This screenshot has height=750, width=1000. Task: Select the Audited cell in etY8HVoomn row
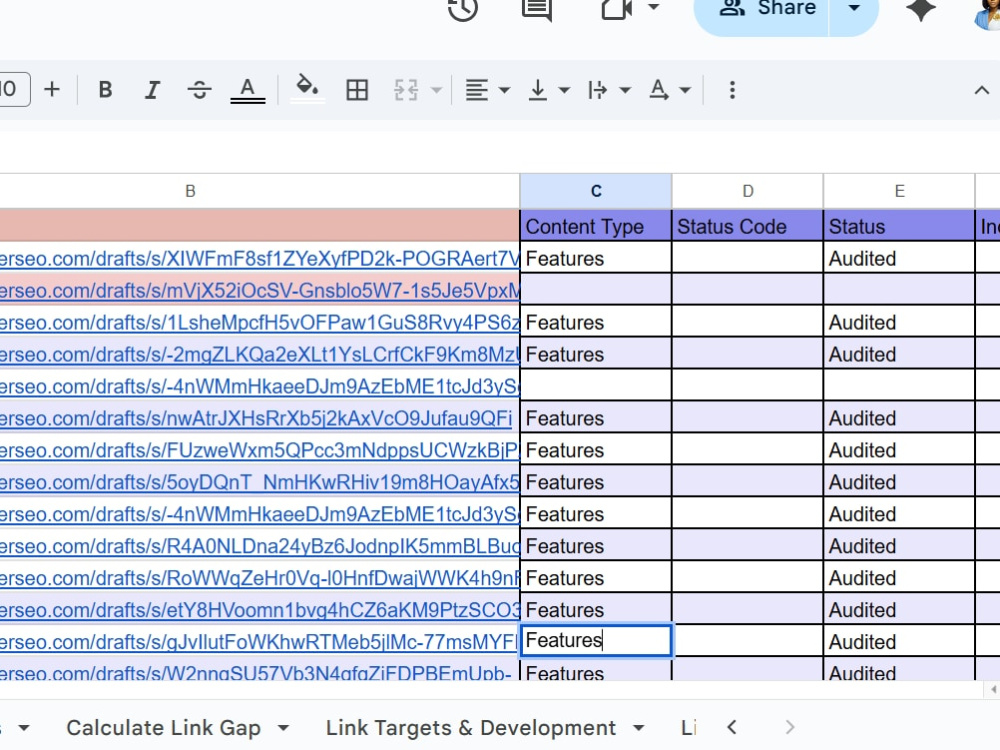(899, 609)
